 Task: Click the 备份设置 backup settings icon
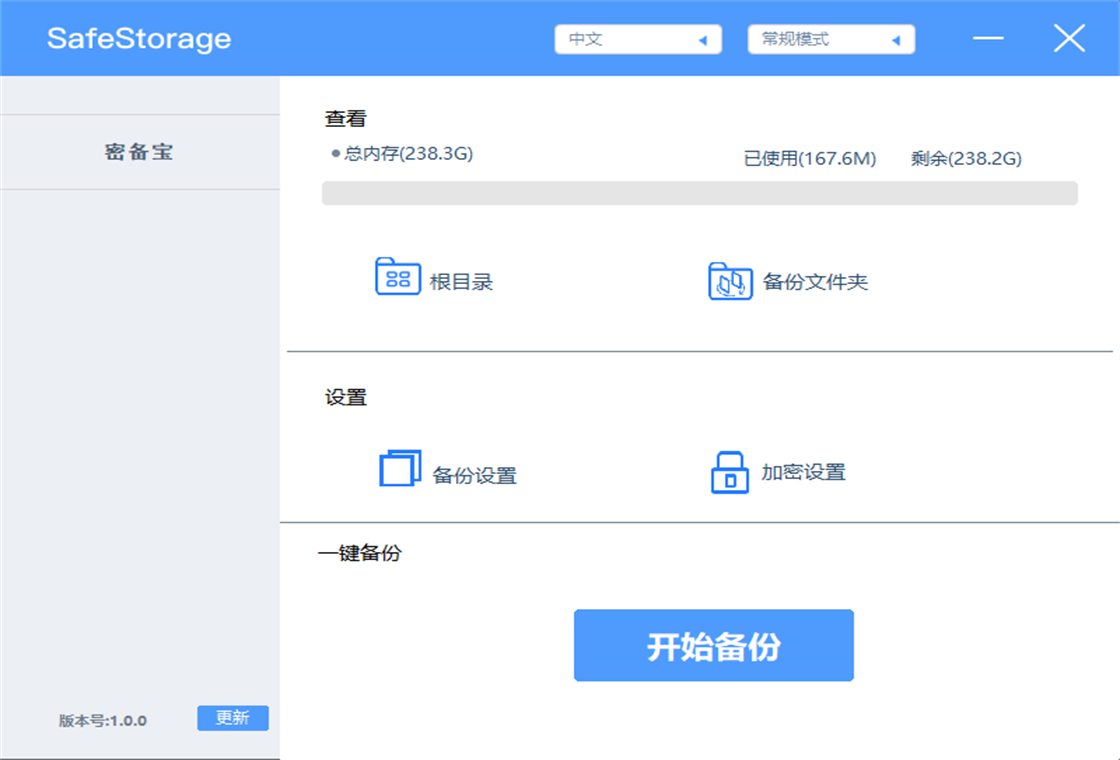coord(400,469)
